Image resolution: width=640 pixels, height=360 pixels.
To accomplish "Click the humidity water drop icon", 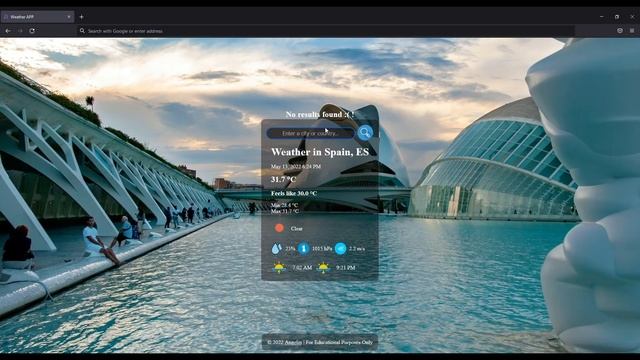I will pyautogui.click(x=277, y=248).
